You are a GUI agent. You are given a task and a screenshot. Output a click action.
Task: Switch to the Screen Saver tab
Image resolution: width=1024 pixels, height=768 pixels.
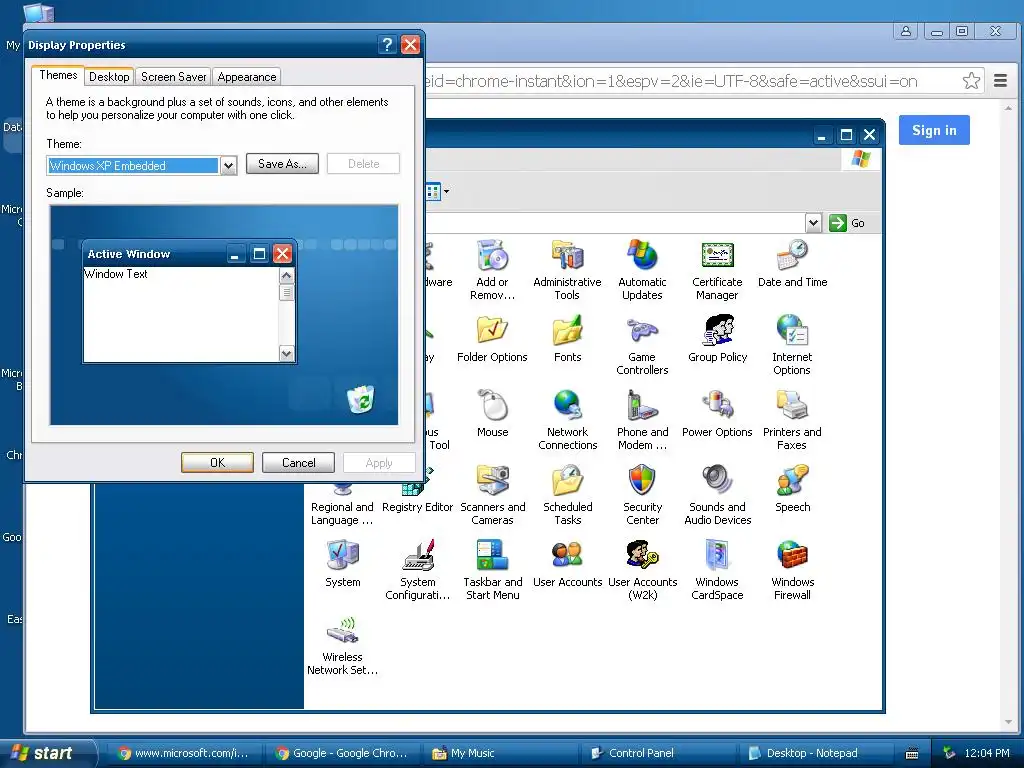(x=173, y=77)
